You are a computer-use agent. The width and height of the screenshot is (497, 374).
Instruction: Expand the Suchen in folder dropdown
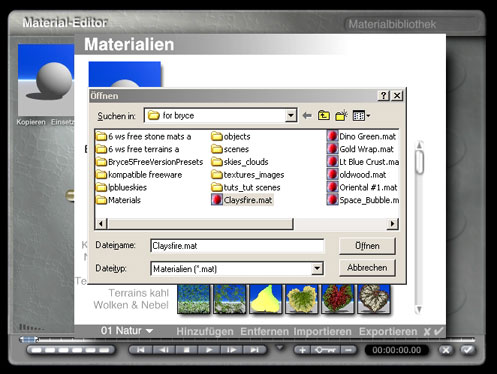click(291, 116)
